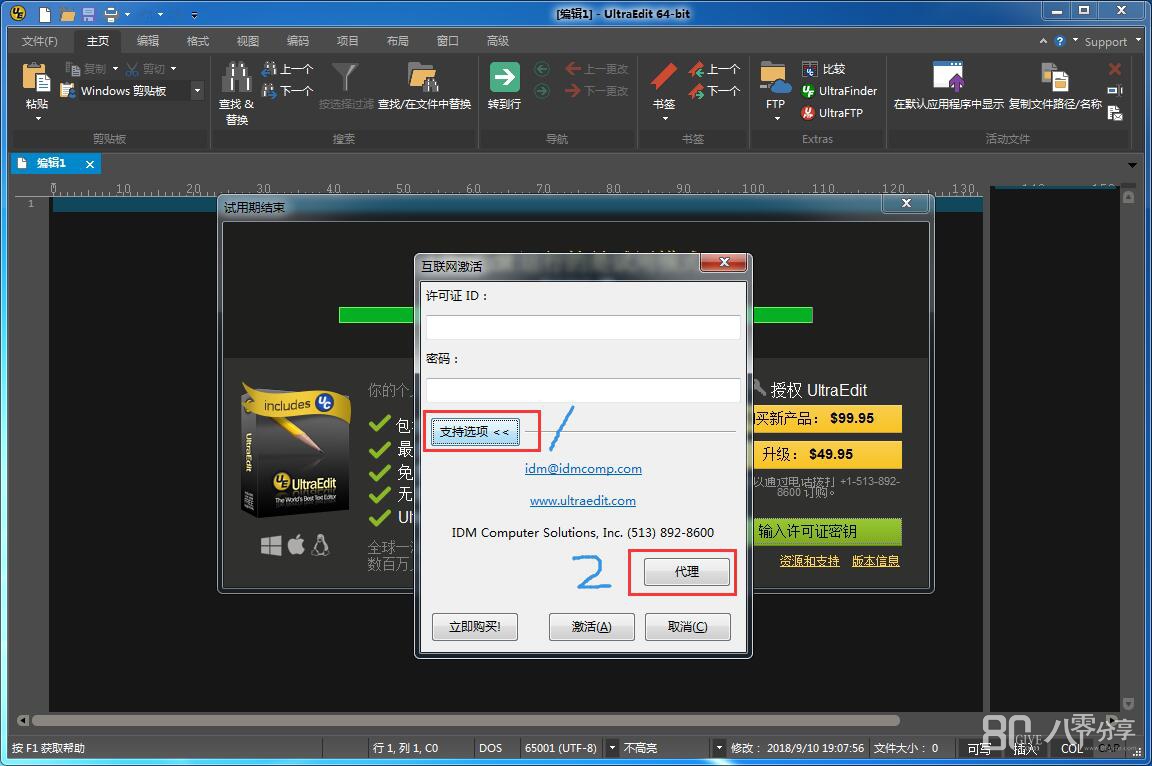The width and height of the screenshot is (1152, 766).
Task: Click the DOS line-ending status indicator
Action: 491,748
